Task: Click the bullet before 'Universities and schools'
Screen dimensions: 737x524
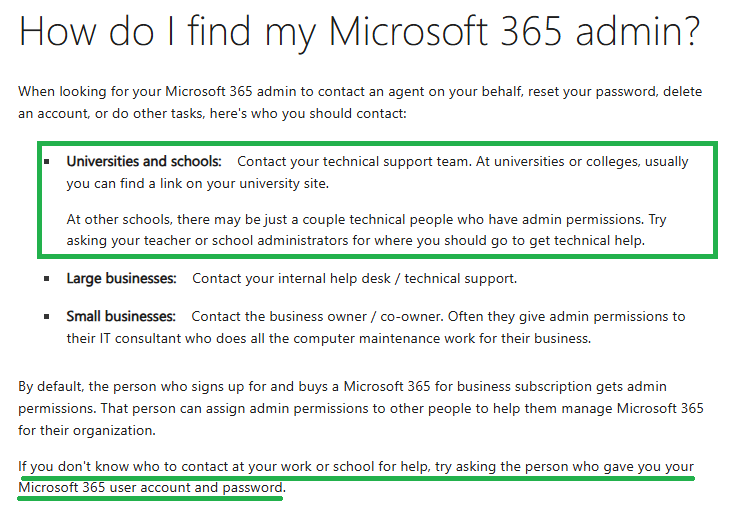Action: [47, 162]
